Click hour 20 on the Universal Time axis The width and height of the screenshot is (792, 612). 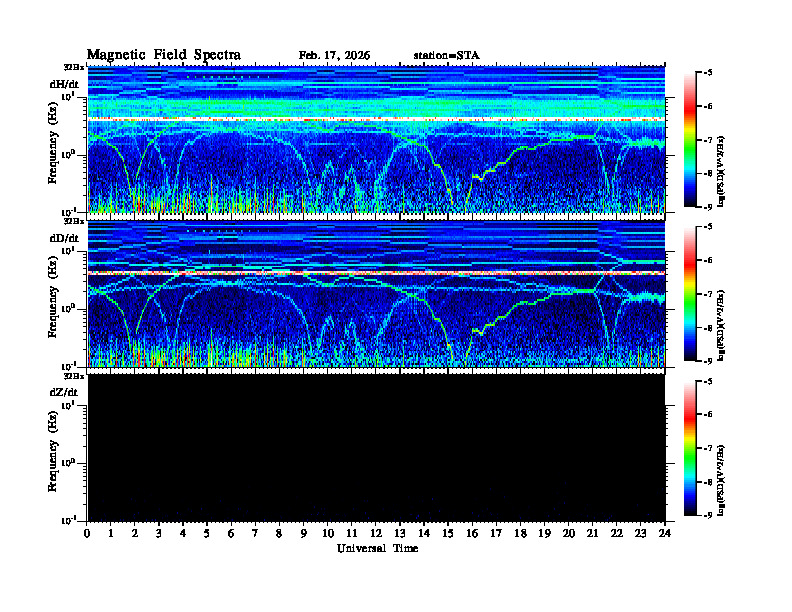coord(568,533)
